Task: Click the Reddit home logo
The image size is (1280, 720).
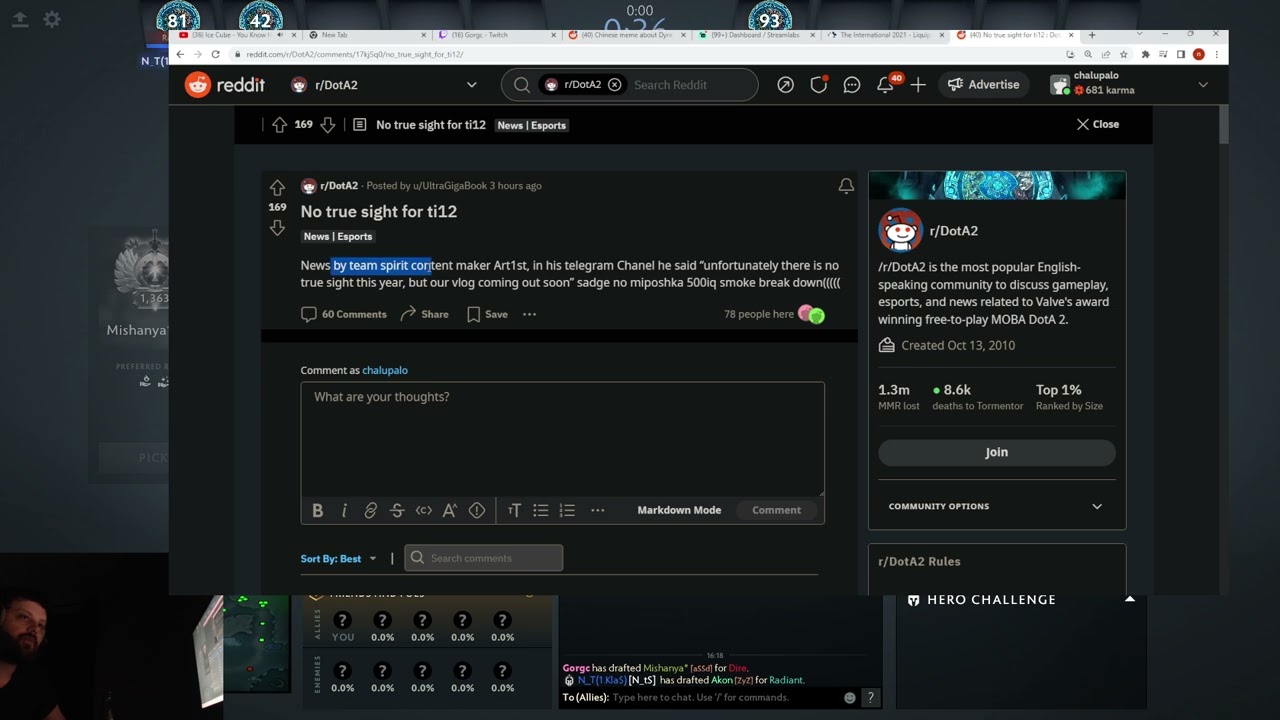Action: coord(225,85)
